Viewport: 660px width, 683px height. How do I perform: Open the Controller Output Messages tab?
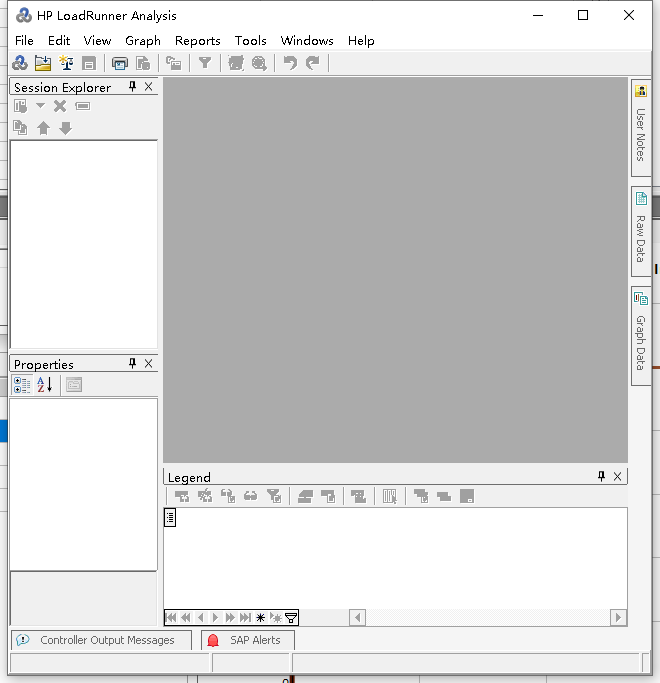tap(101, 640)
